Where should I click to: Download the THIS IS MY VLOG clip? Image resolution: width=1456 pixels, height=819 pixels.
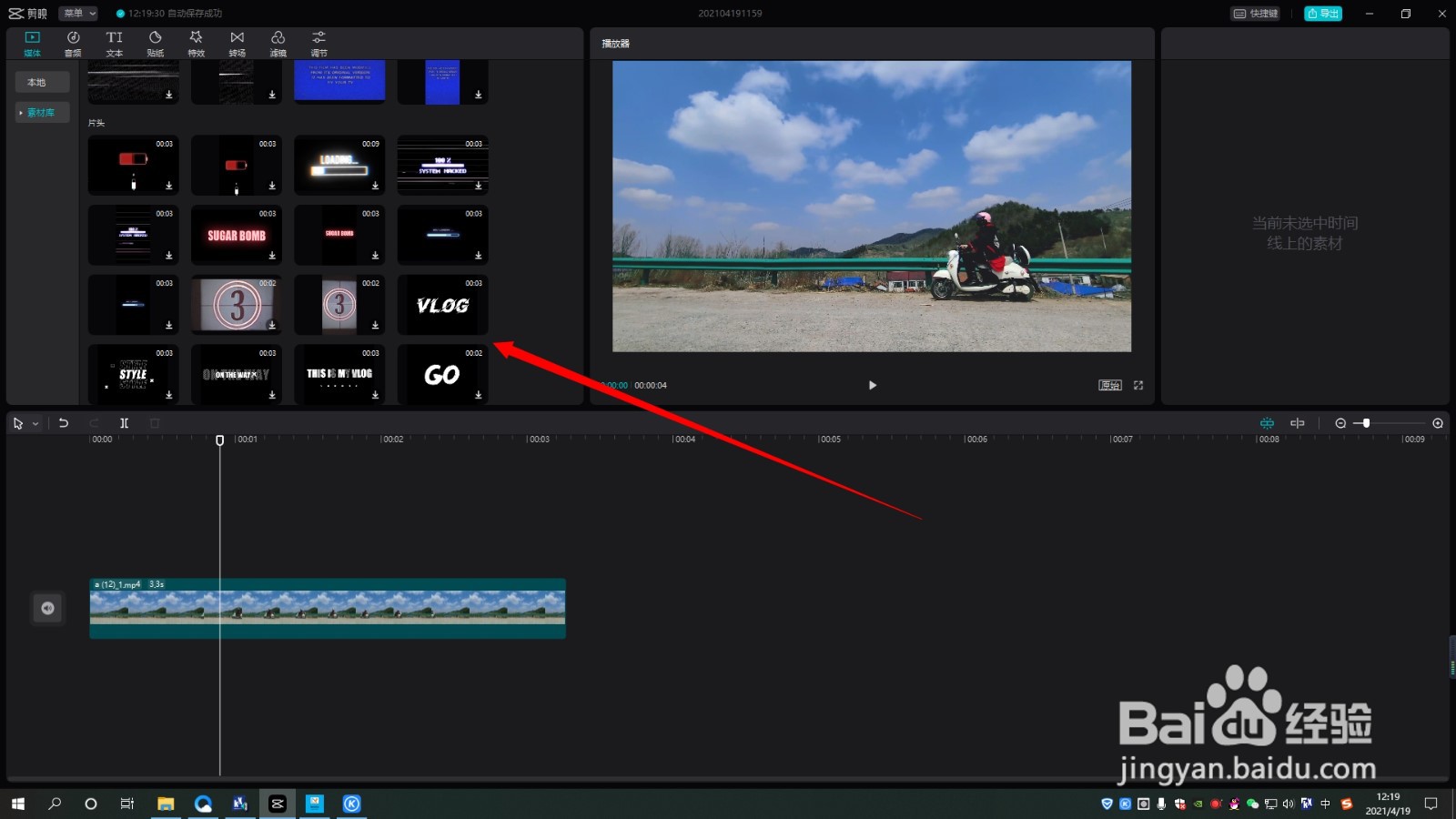pos(375,395)
